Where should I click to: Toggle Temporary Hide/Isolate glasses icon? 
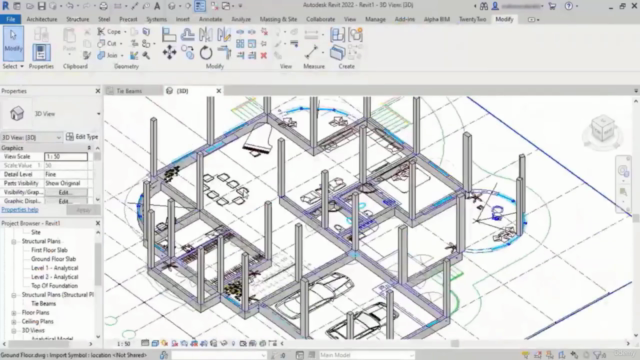[224, 343]
